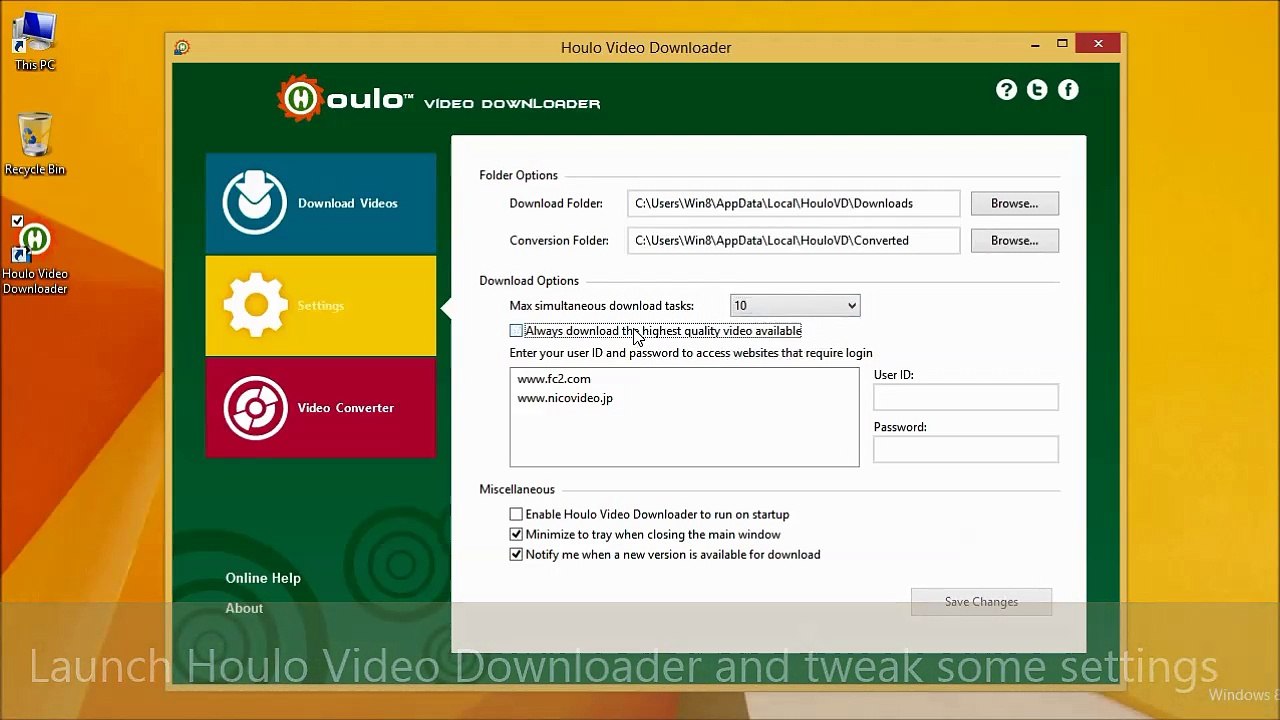Image resolution: width=1280 pixels, height=720 pixels.
Task: Click Save Changes button
Action: tap(981, 602)
